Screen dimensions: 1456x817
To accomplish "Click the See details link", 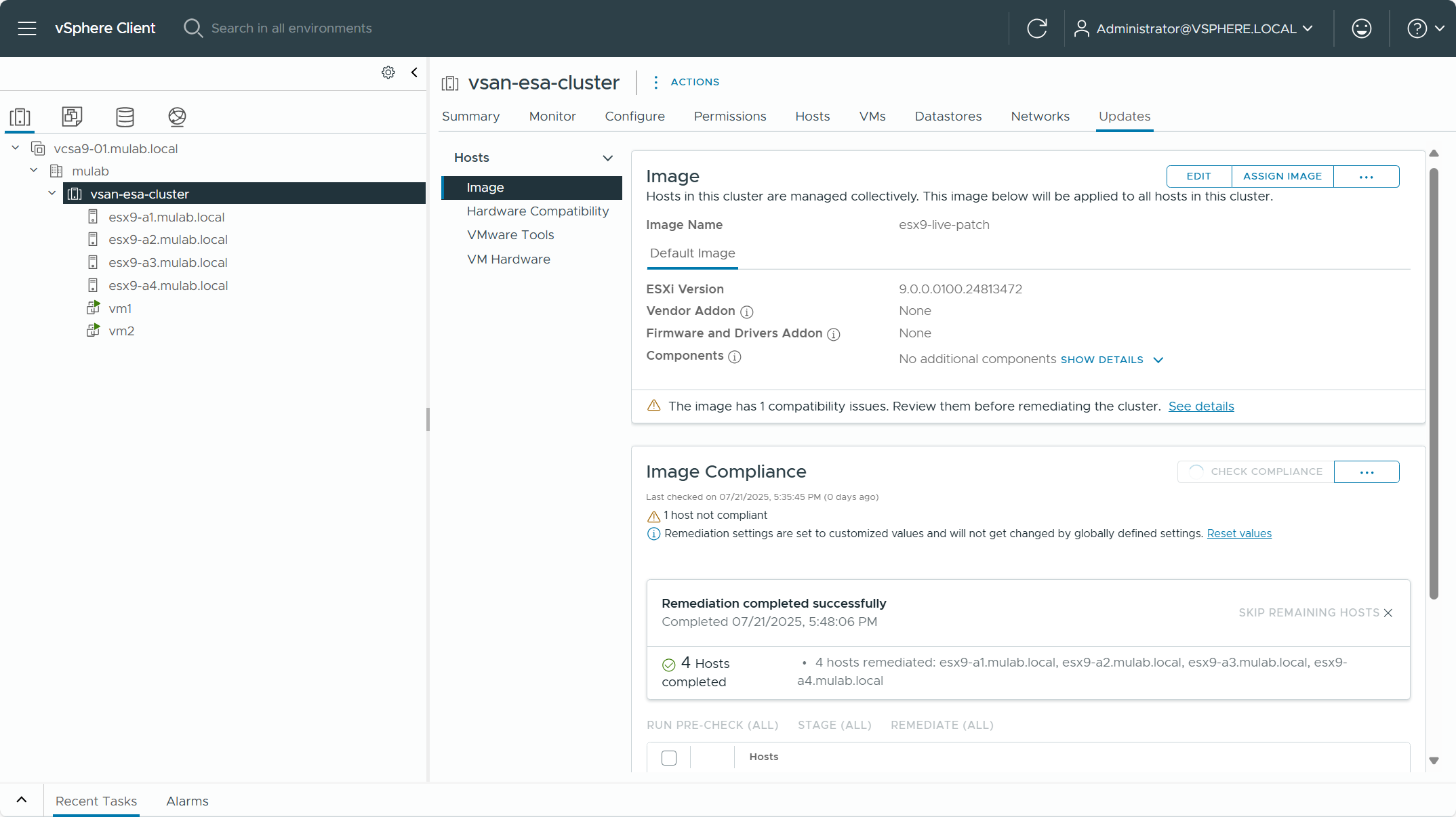I will [1200, 406].
